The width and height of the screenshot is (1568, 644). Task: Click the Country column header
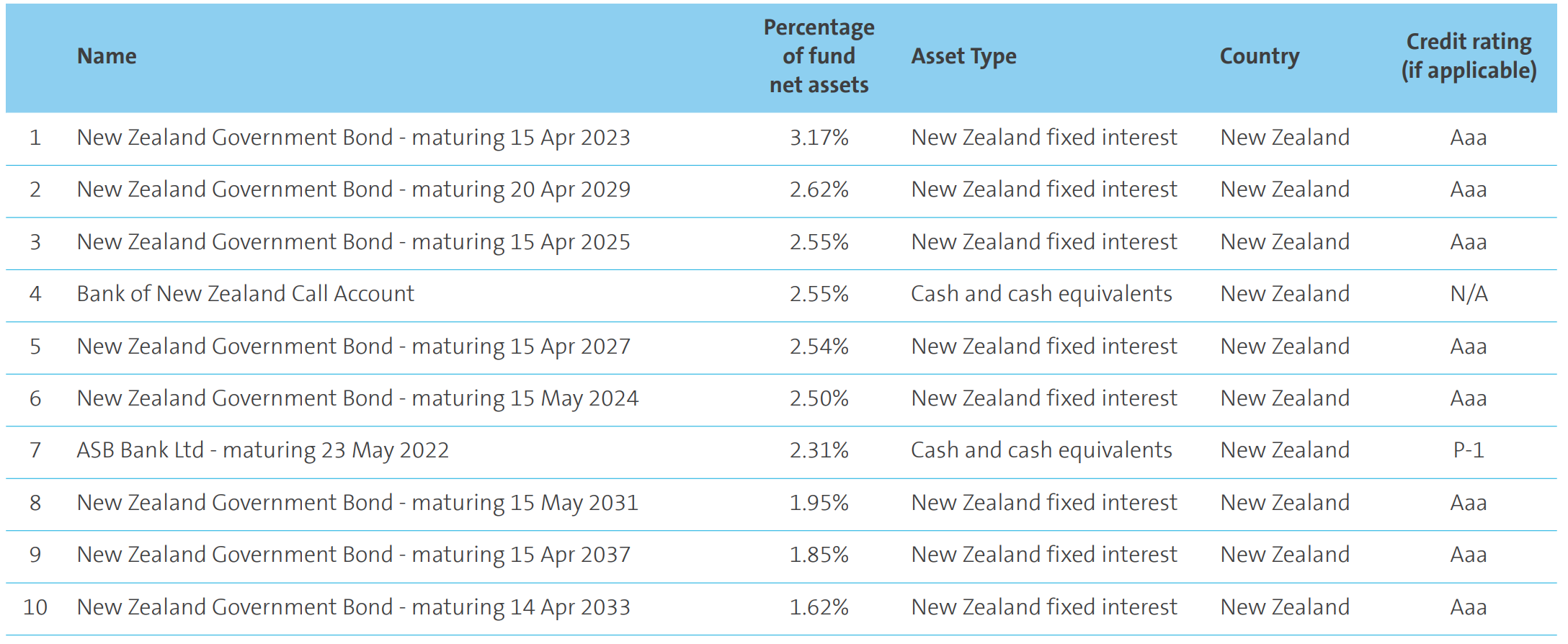(1259, 56)
